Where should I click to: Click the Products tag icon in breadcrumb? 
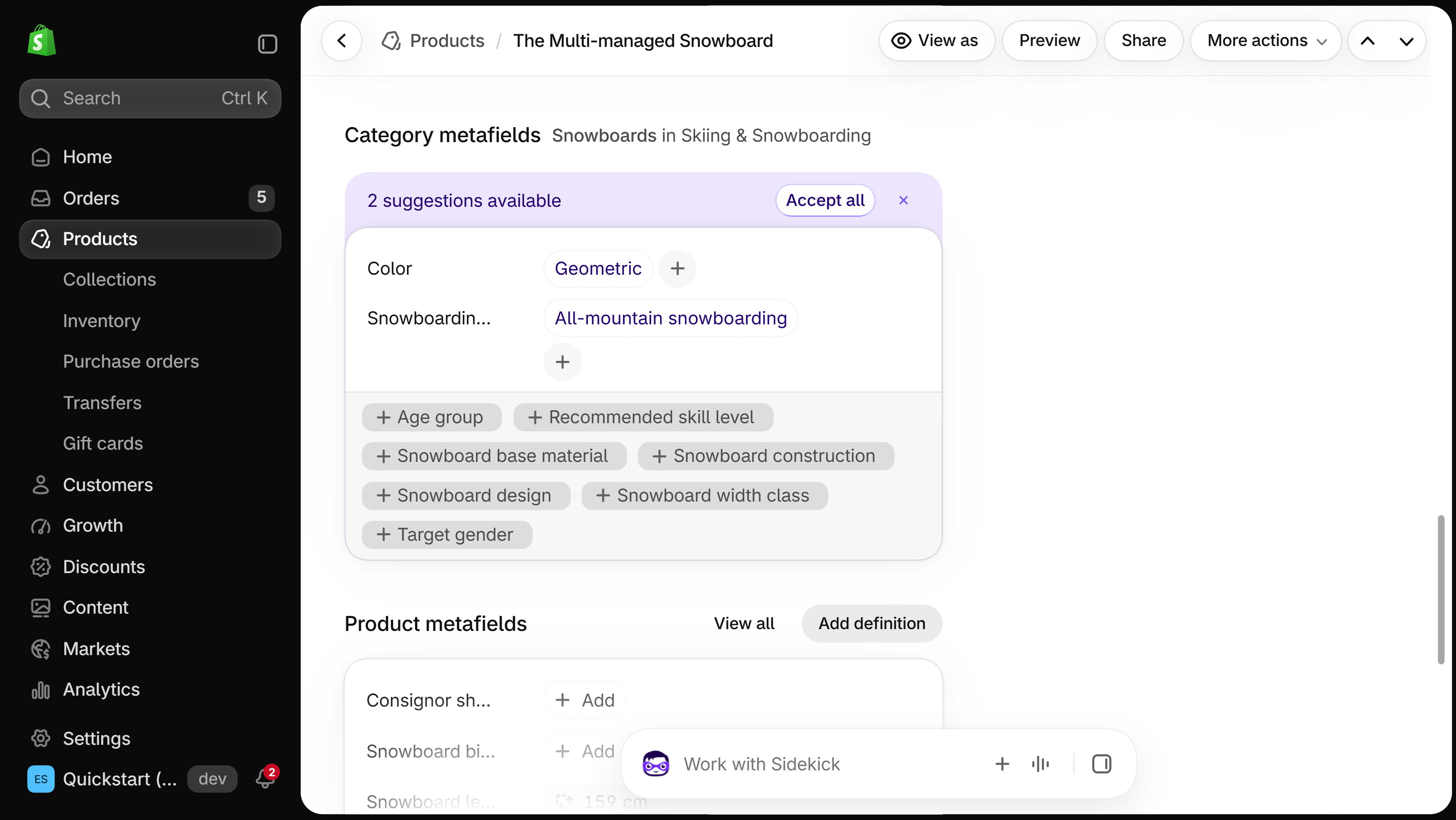391,41
